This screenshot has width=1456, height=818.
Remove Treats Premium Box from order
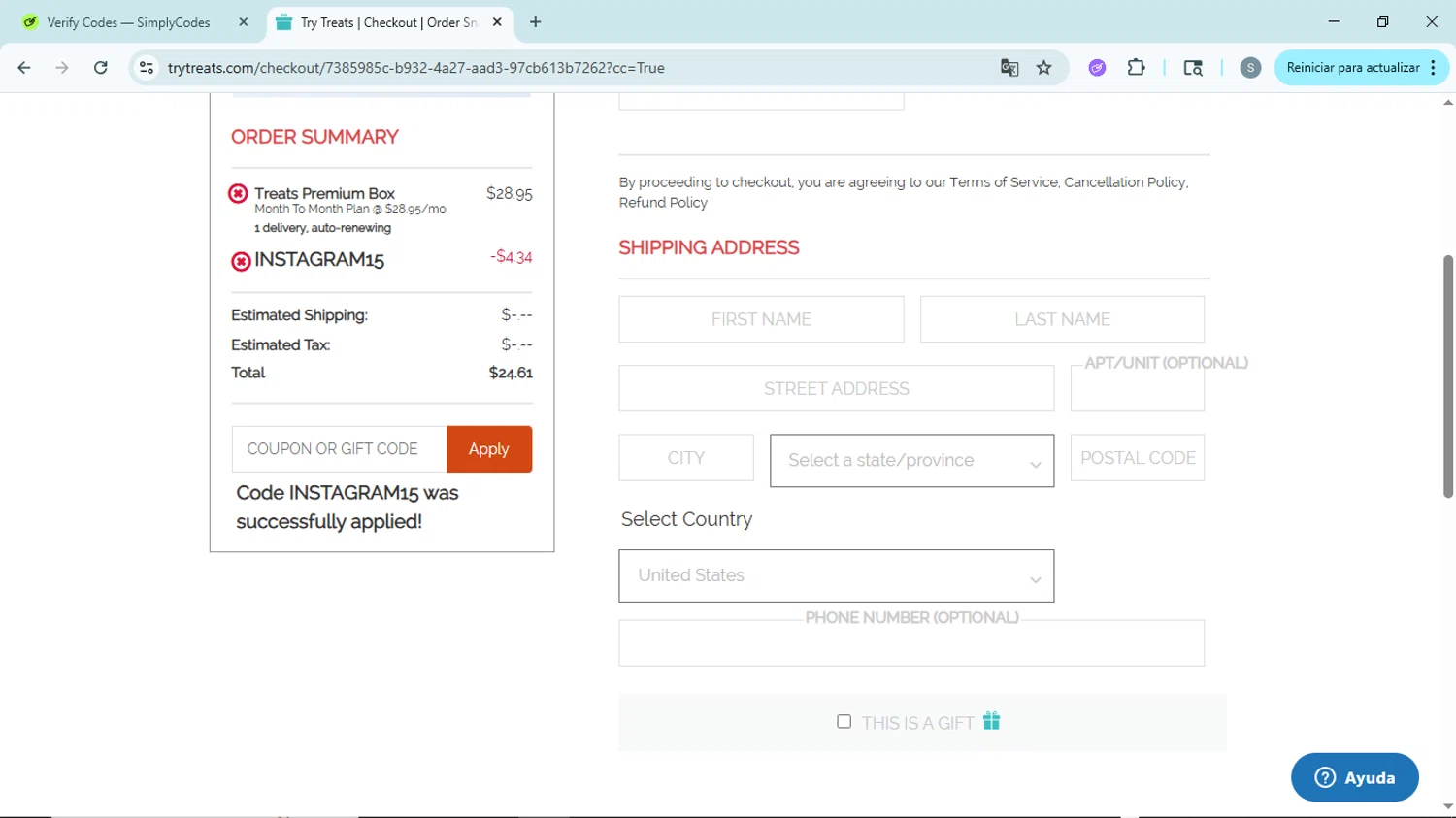click(x=238, y=193)
